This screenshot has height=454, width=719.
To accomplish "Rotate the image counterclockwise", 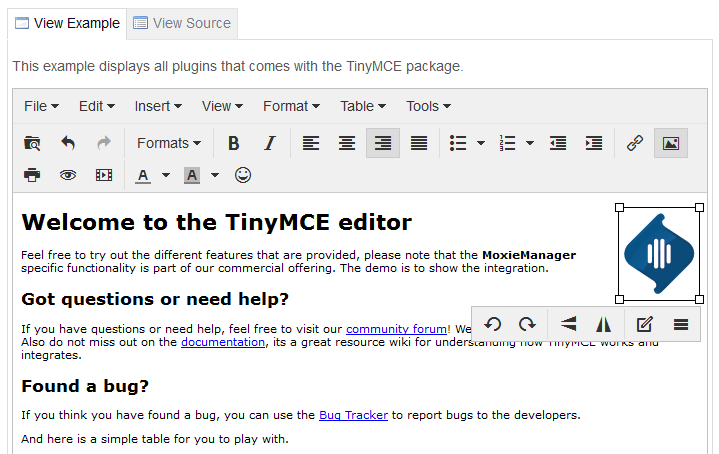I will click(x=492, y=325).
